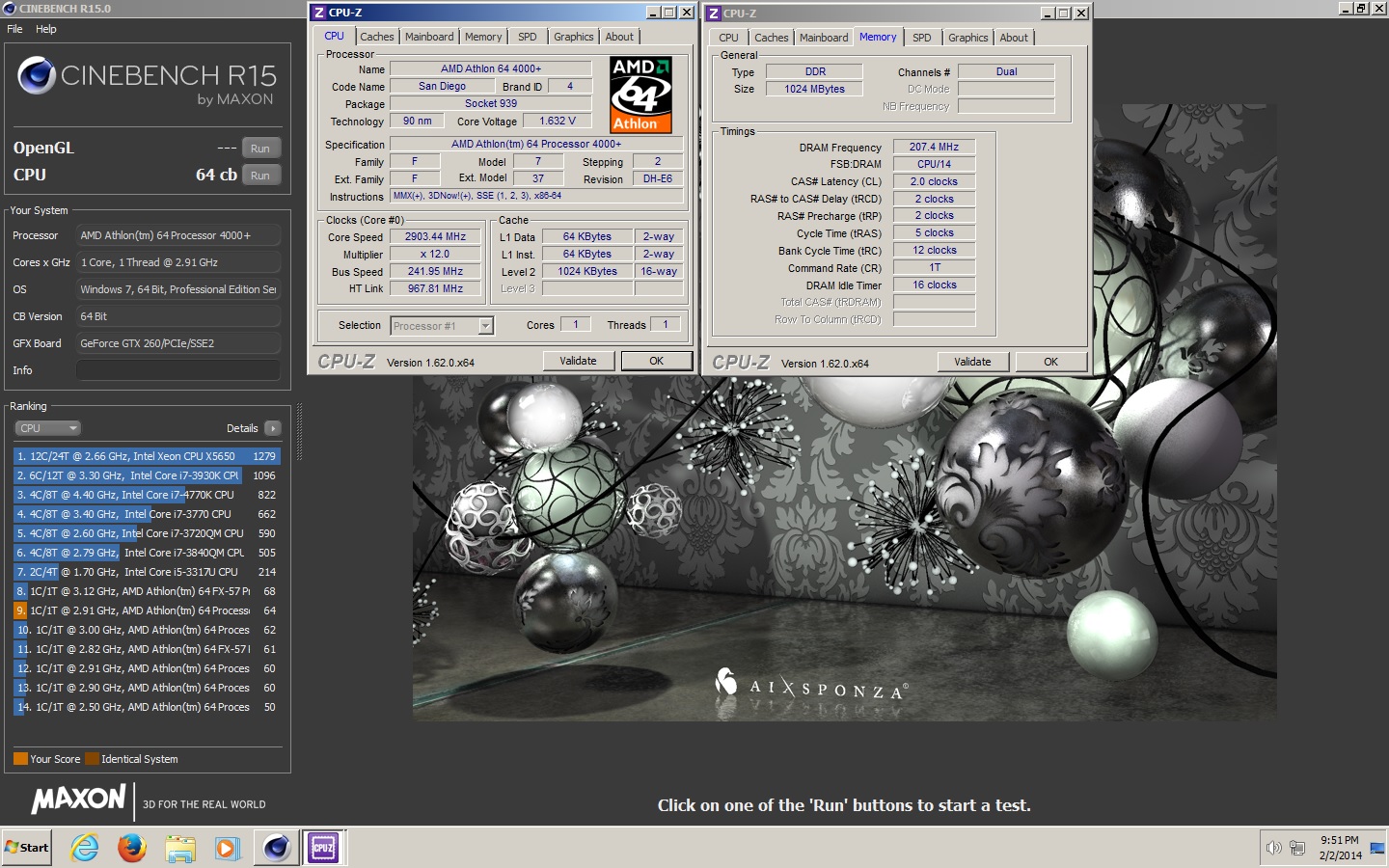Click the DRAM Frequency value 207.4 MHz
1389x868 pixels.
pos(934,147)
